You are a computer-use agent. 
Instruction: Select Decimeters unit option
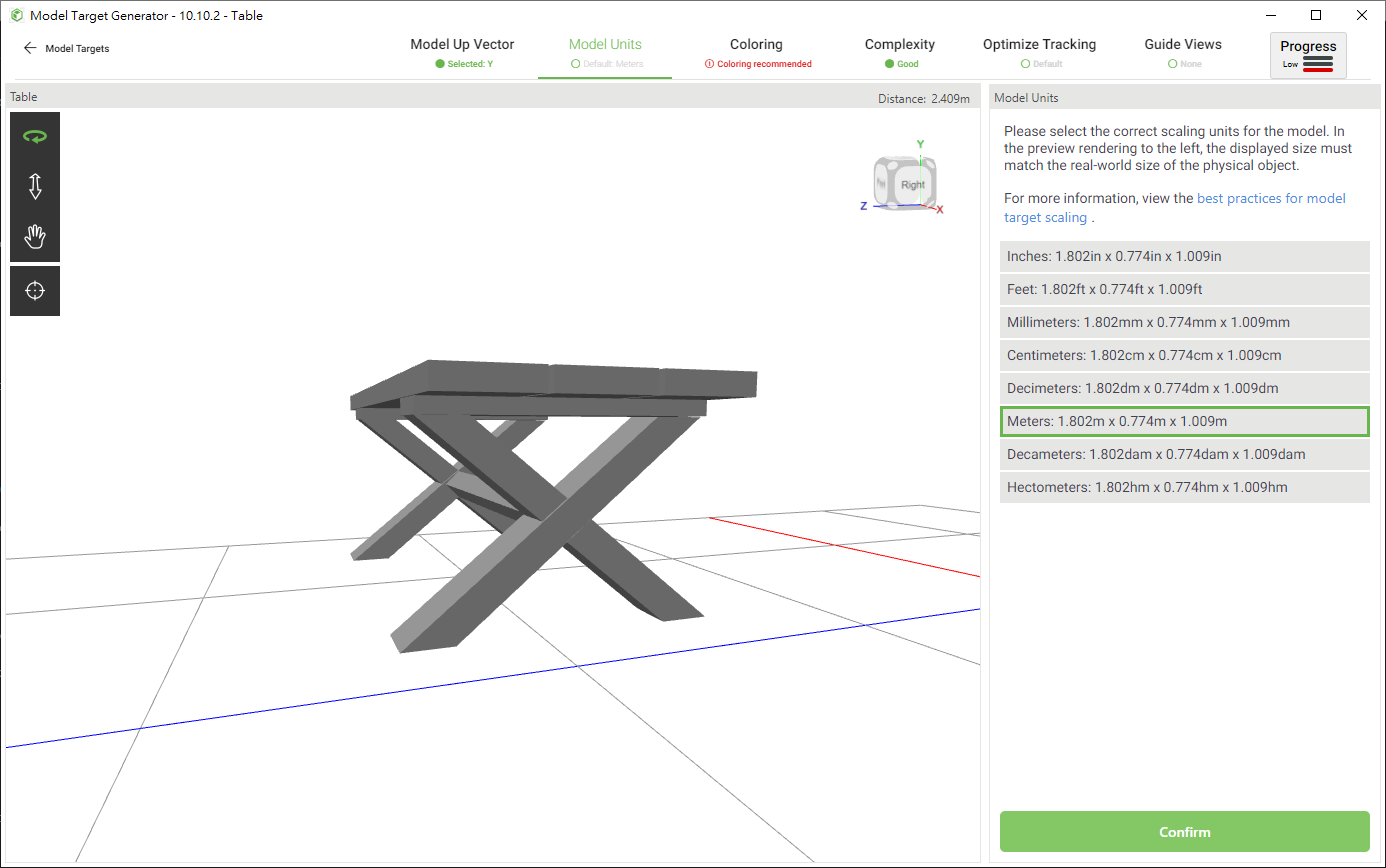[1184, 388]
